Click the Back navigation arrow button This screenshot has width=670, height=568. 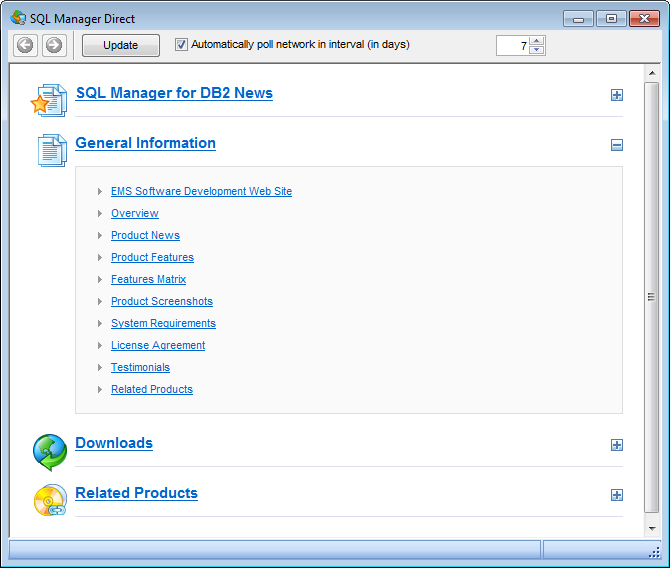[25, 45]
